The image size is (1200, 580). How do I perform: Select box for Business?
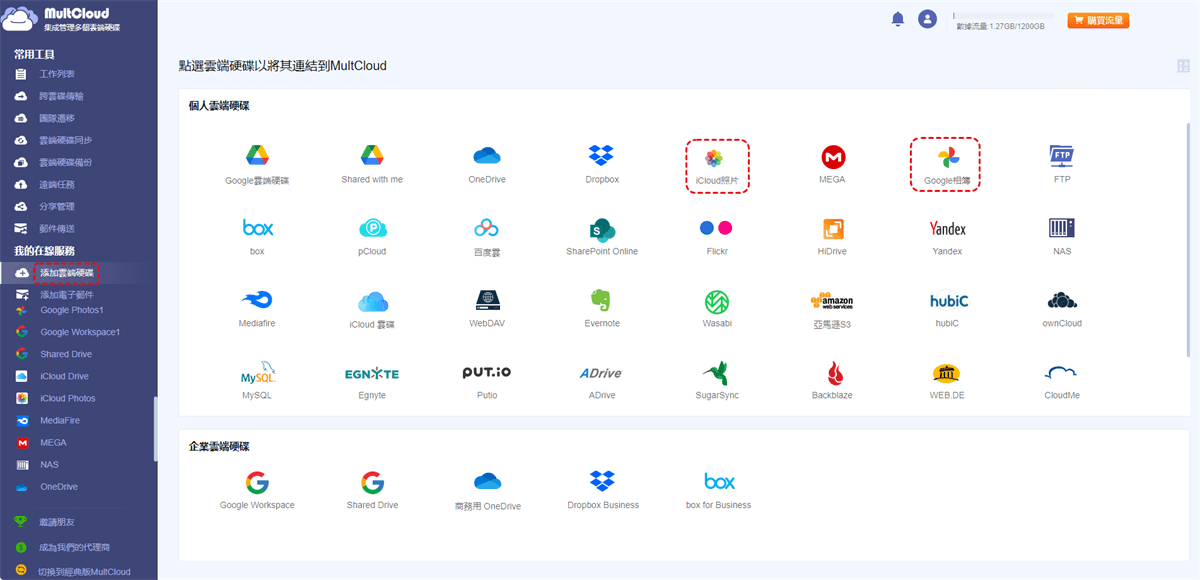(718, 482)
